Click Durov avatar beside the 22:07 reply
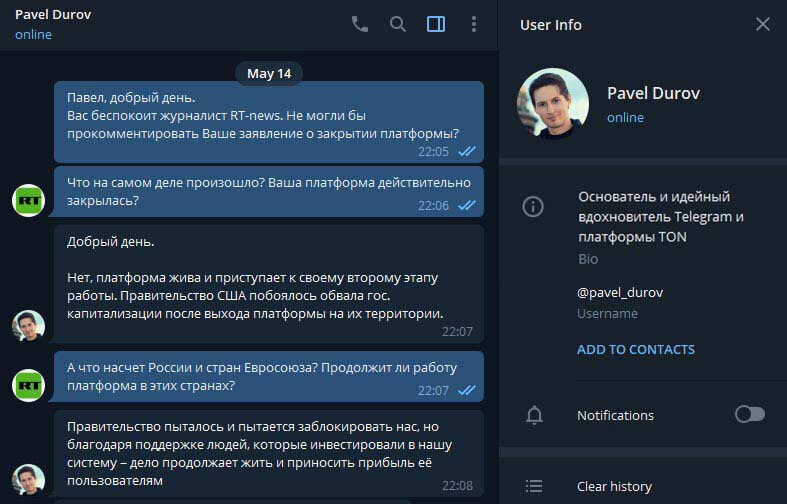Image resolution: width=787 pixels, height=504 pixels. [29, 326]
